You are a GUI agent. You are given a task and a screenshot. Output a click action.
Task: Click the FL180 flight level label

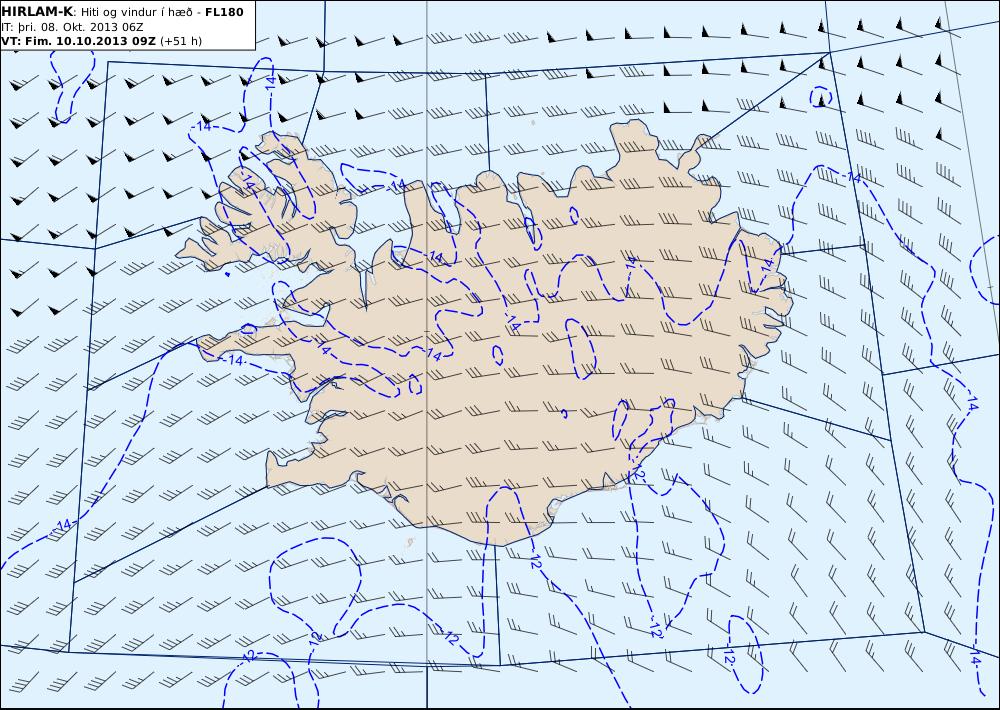tap(224, 12)
